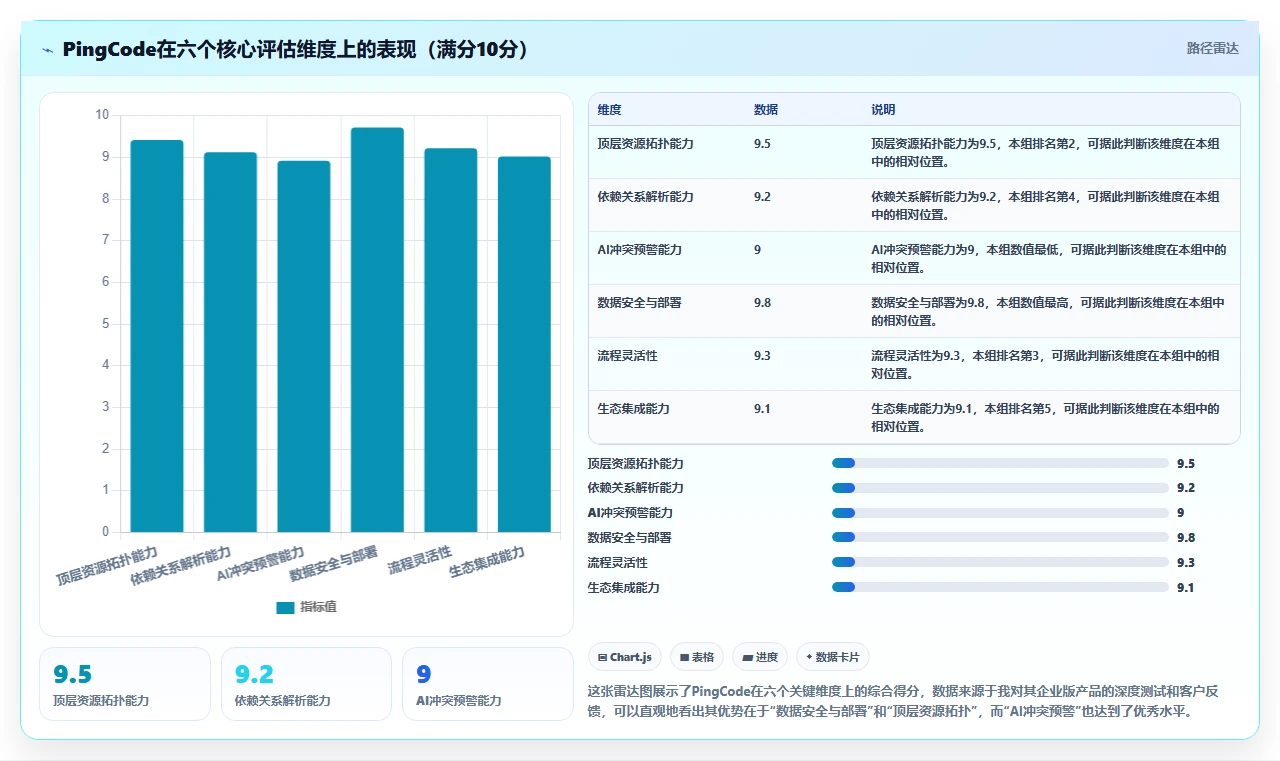The image size is (1280, 761).
Task: Toggle the 指标值 legend item
Action: [x=307, y=607]
